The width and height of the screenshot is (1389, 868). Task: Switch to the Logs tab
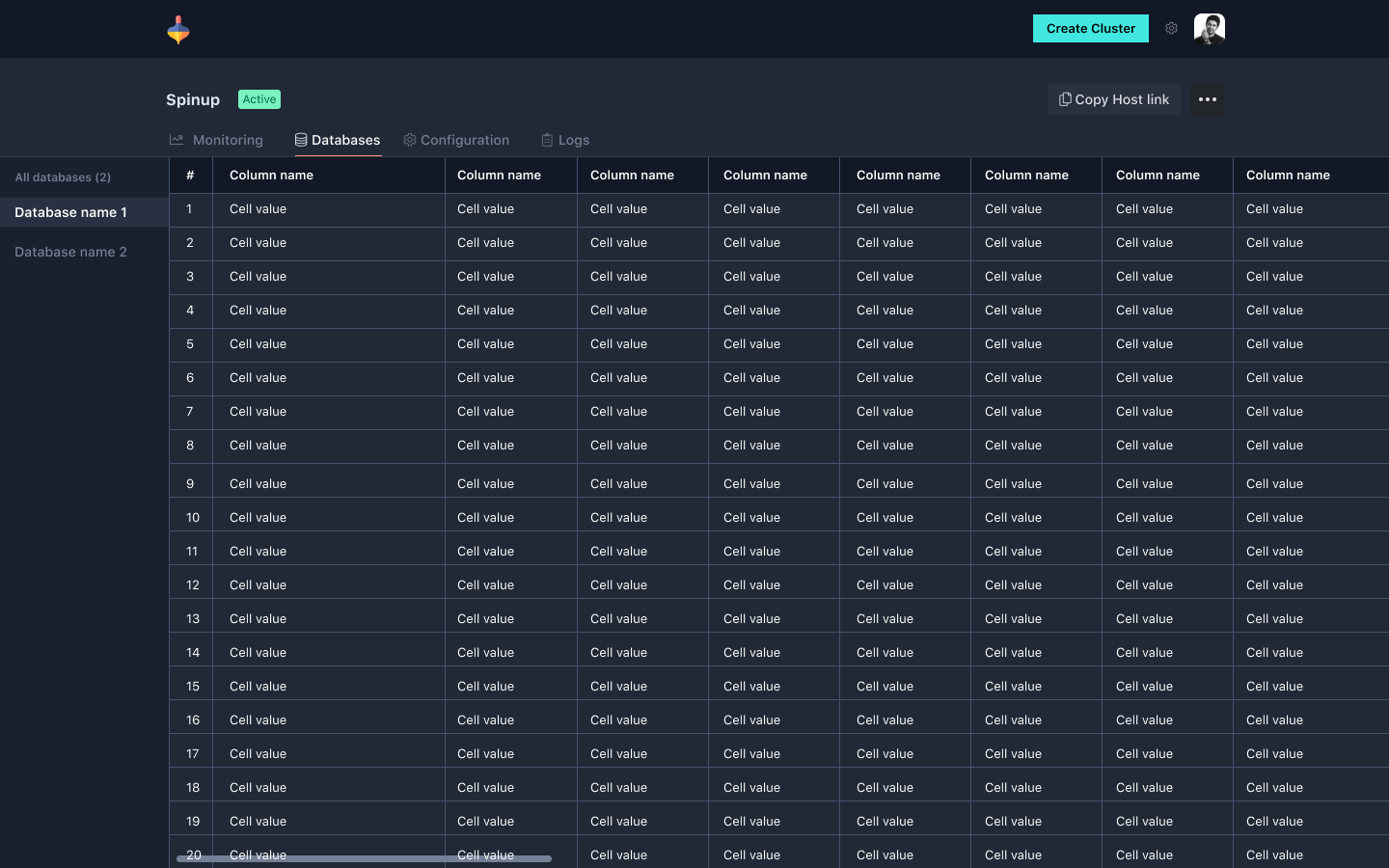[573, 140]
